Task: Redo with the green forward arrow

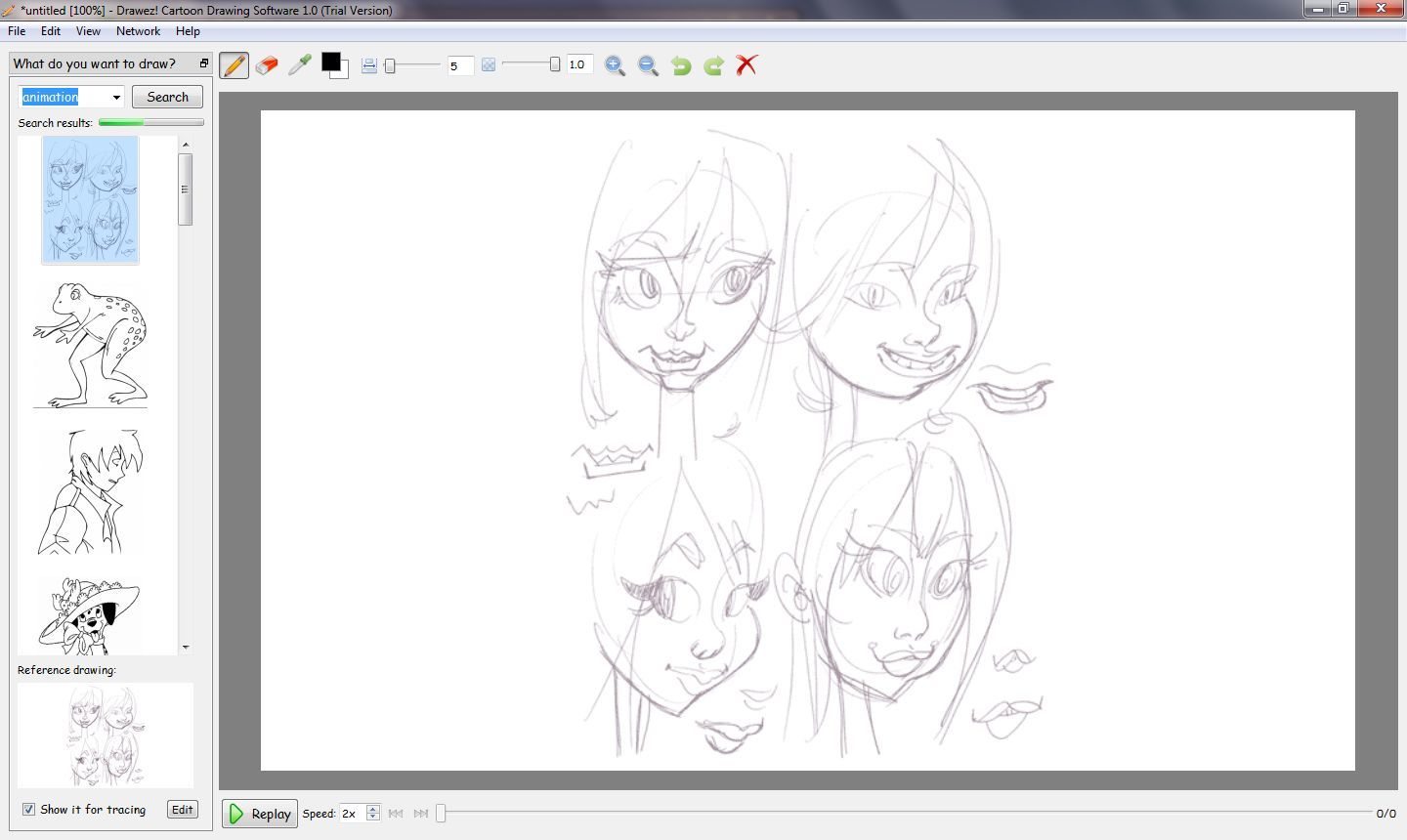Action: coord(714,65)
